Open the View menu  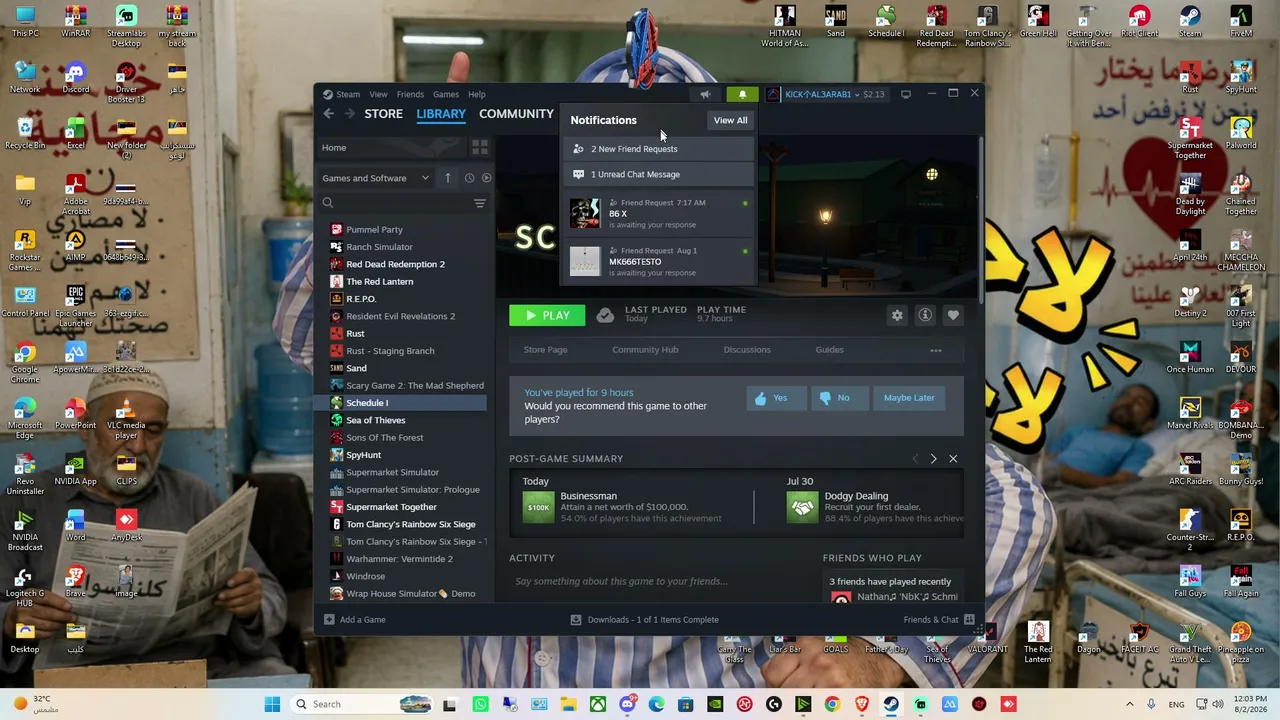point(378,94)
